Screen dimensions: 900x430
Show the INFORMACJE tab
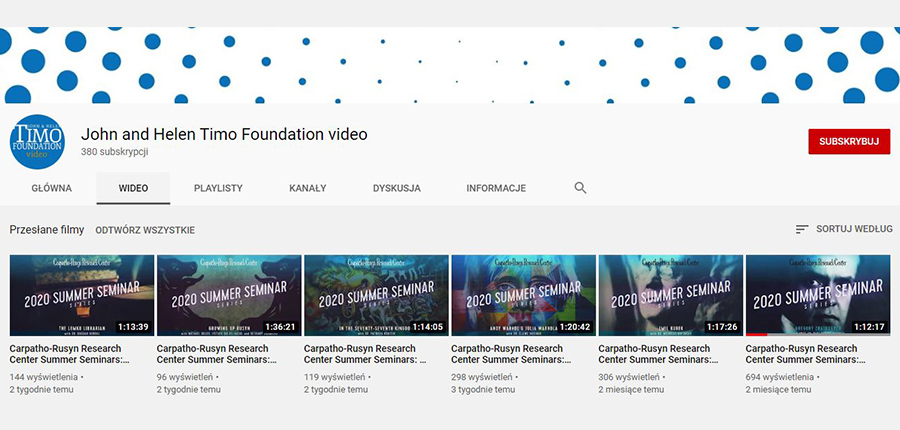pyautogui.click(x=496, y=188)
